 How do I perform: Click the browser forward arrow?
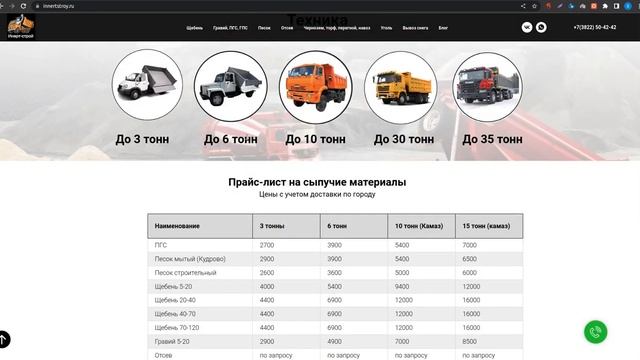(12, 6)
